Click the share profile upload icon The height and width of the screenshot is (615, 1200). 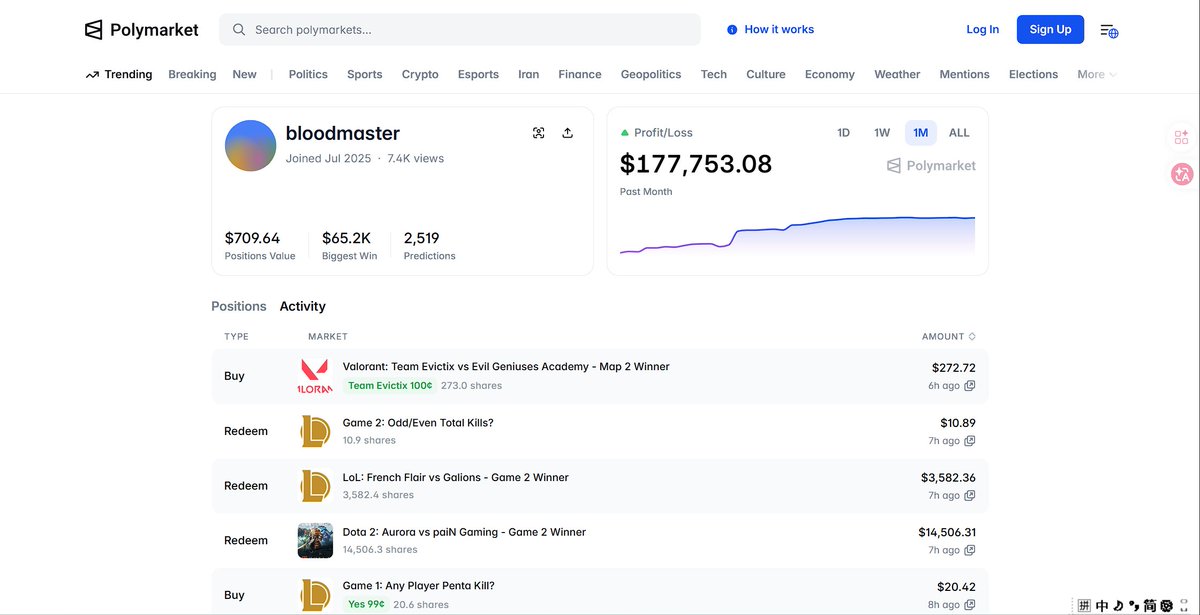coord(568,133)
